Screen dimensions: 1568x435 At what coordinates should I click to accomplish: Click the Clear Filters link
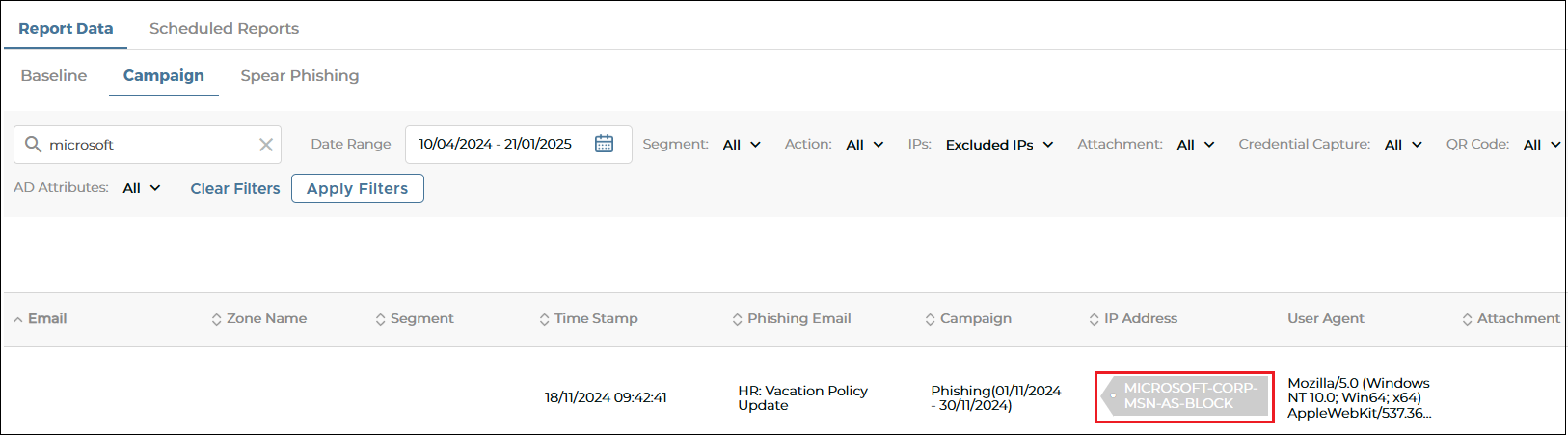pyautogui.click(x=235, y=188)
